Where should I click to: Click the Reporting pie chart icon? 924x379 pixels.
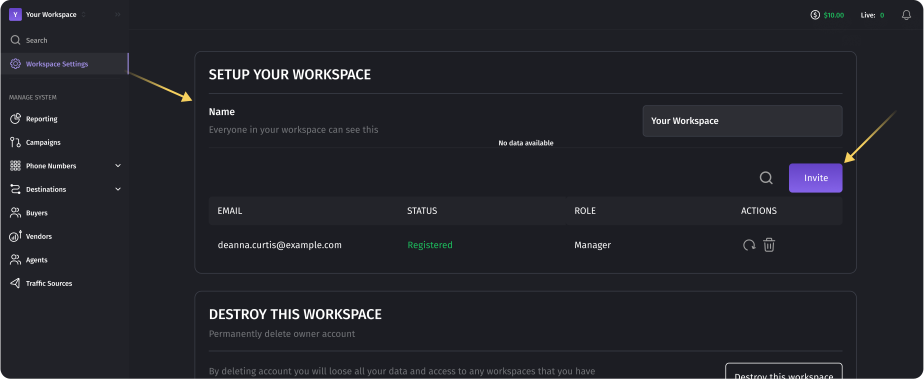pos(15,119)
